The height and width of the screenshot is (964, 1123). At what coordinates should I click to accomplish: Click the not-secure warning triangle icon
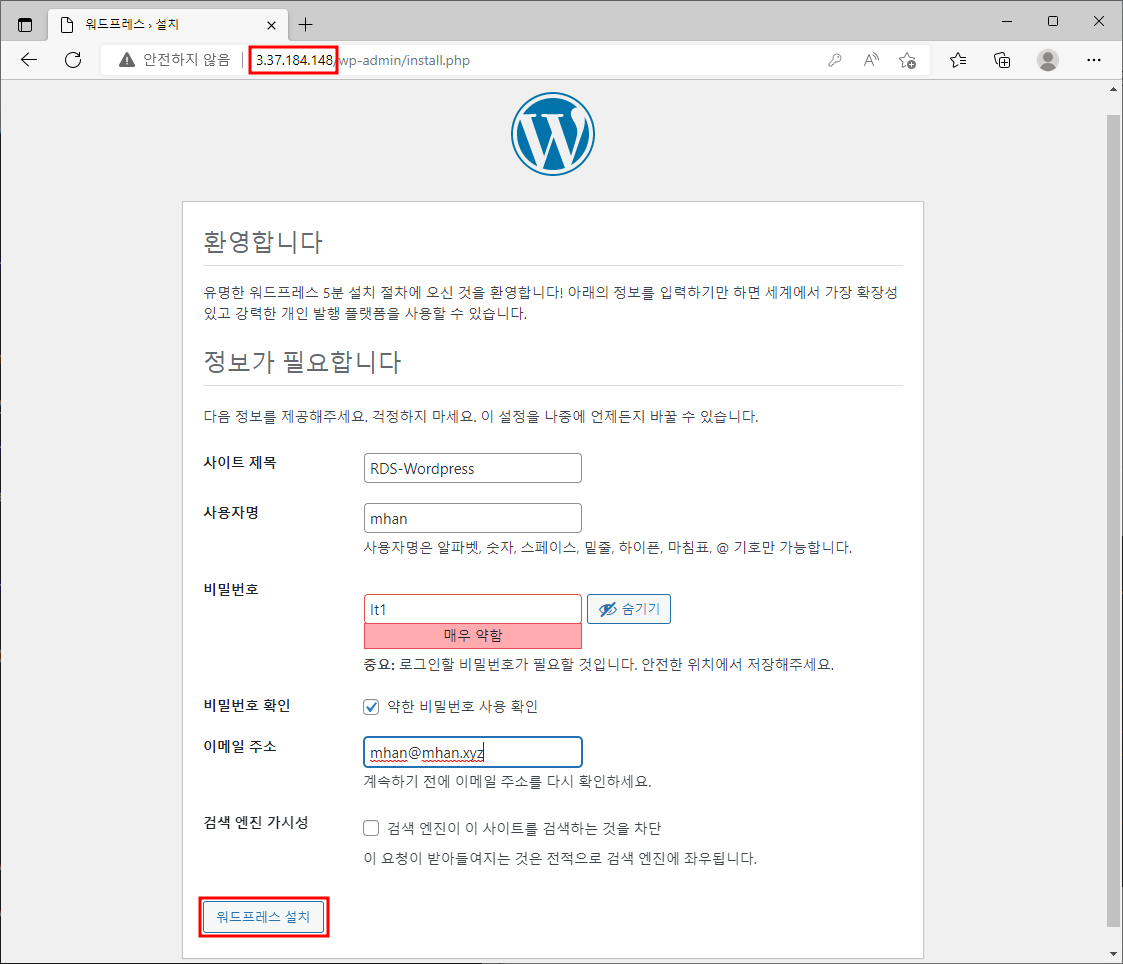point(127,60)
